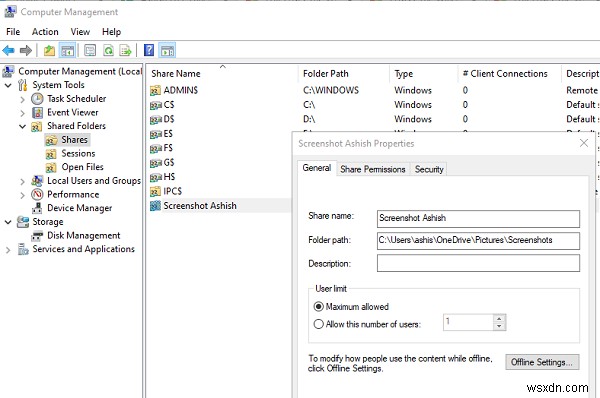Click the Task Scheduler clock icon

pos(37,99)
